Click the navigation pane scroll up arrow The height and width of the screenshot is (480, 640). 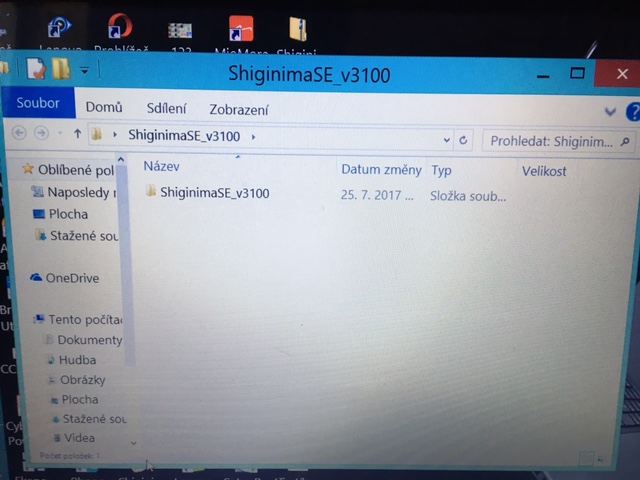pyautogui.click(x=121, y=160)
